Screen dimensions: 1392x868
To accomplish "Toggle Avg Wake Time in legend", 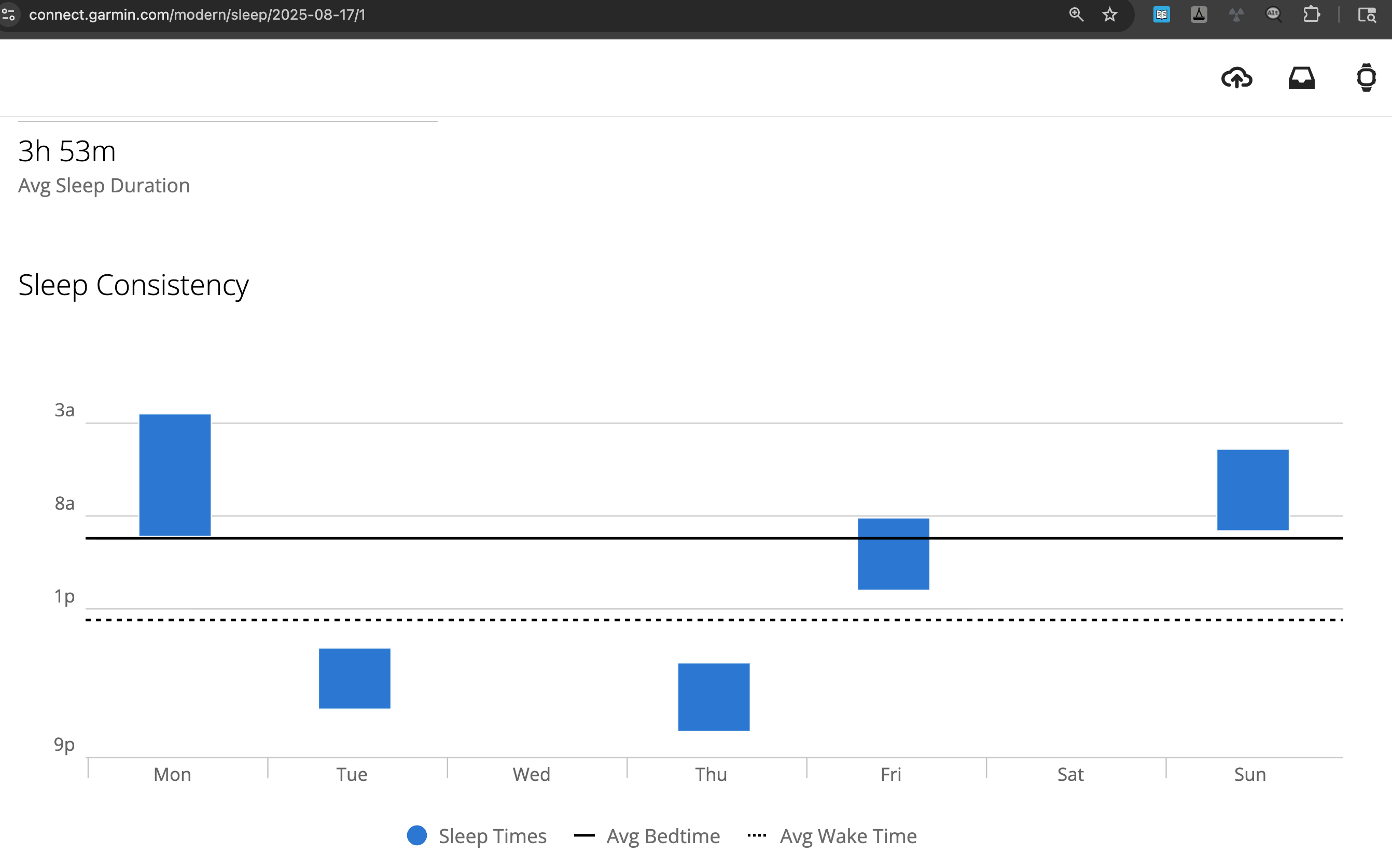I will click(832, 836).
